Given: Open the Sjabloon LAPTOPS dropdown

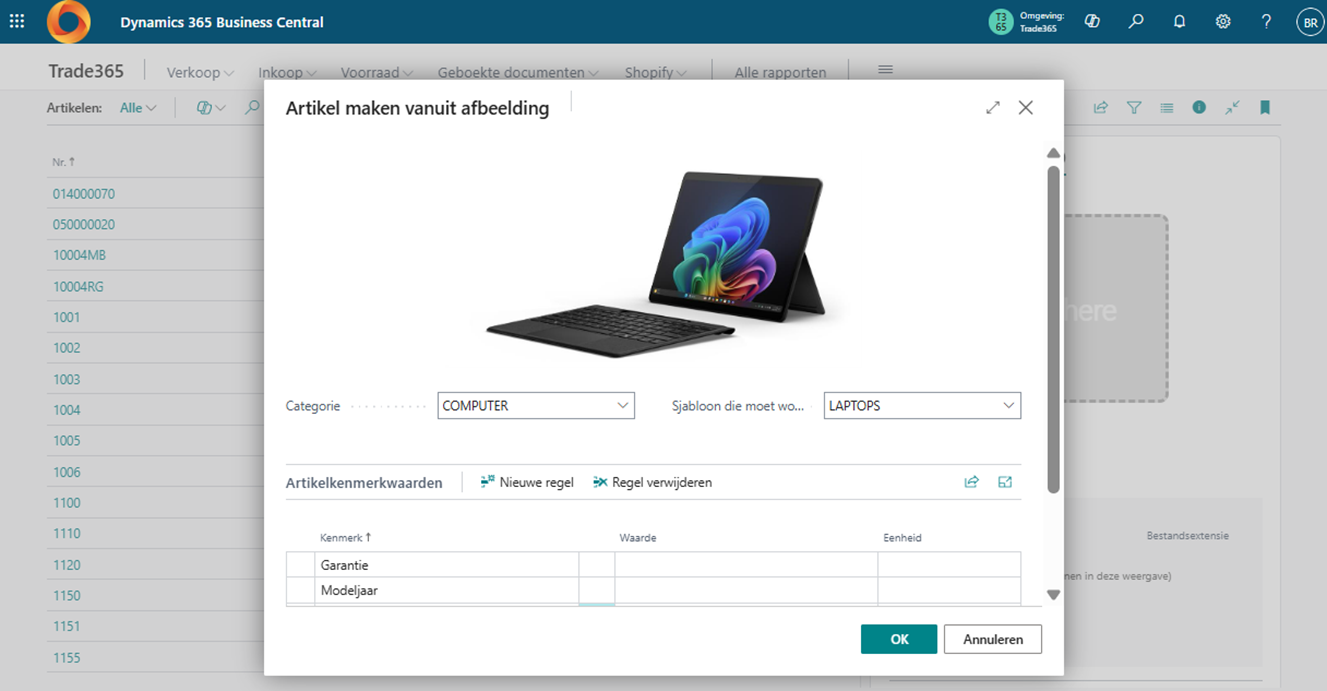Looking at the screenshot, I should [x=922, y=405].
